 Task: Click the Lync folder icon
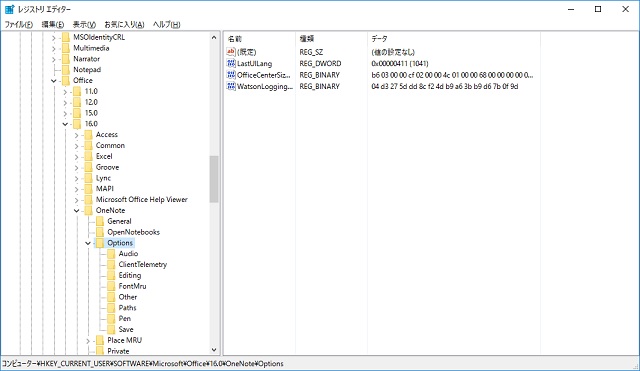pyautogui.click(x=89, y=178)
